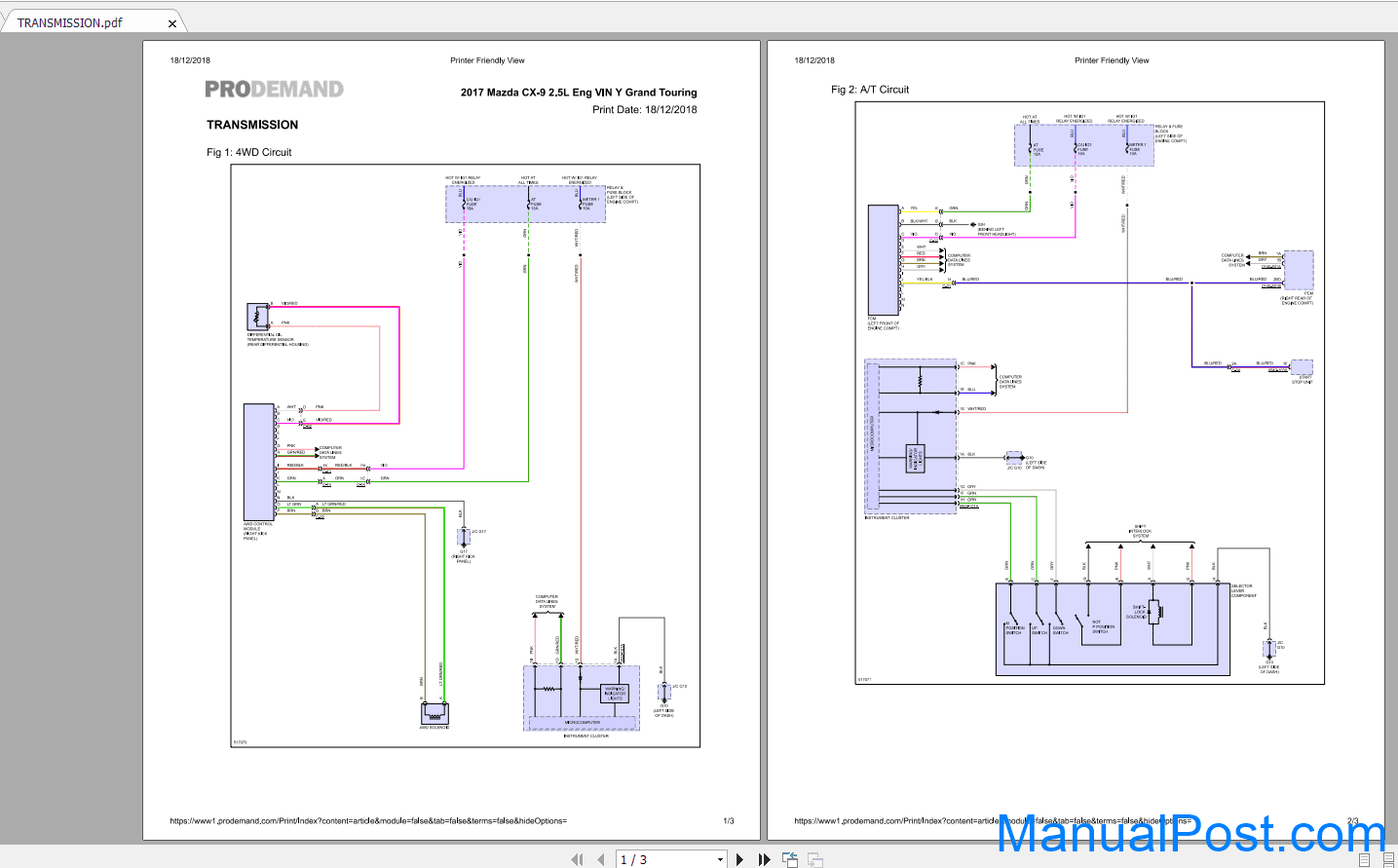Click the AWD control module block in Fig 1
Screen dimensions: 1398x868
tap(259, 462)
